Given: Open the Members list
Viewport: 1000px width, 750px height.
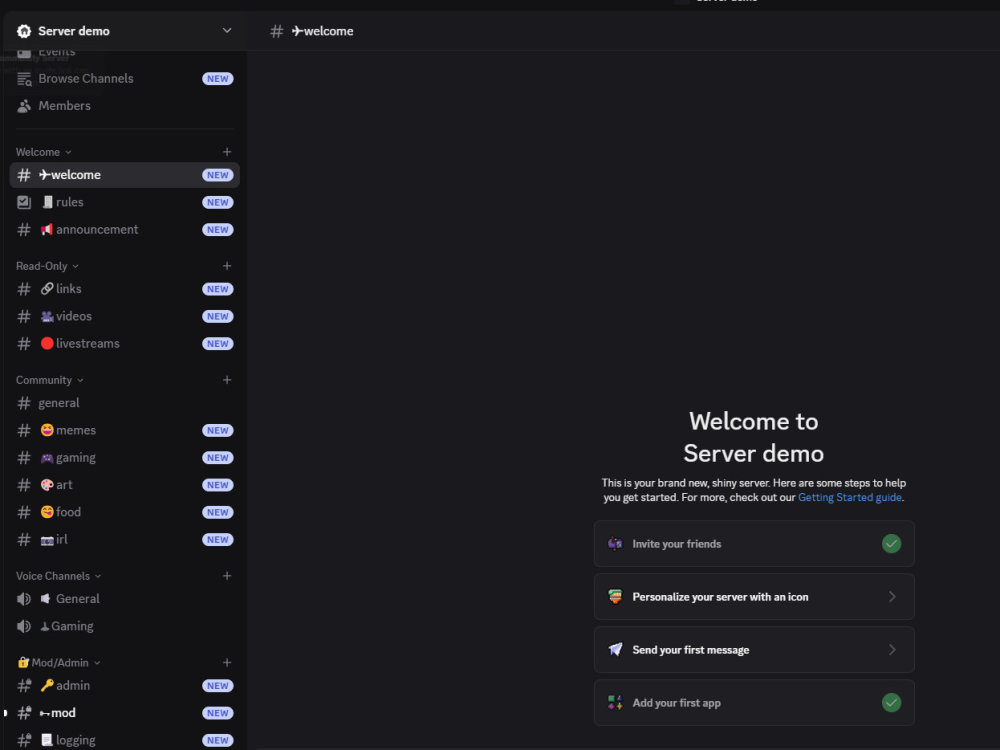Looking at the screenshot, I should (x=124, y=106).
